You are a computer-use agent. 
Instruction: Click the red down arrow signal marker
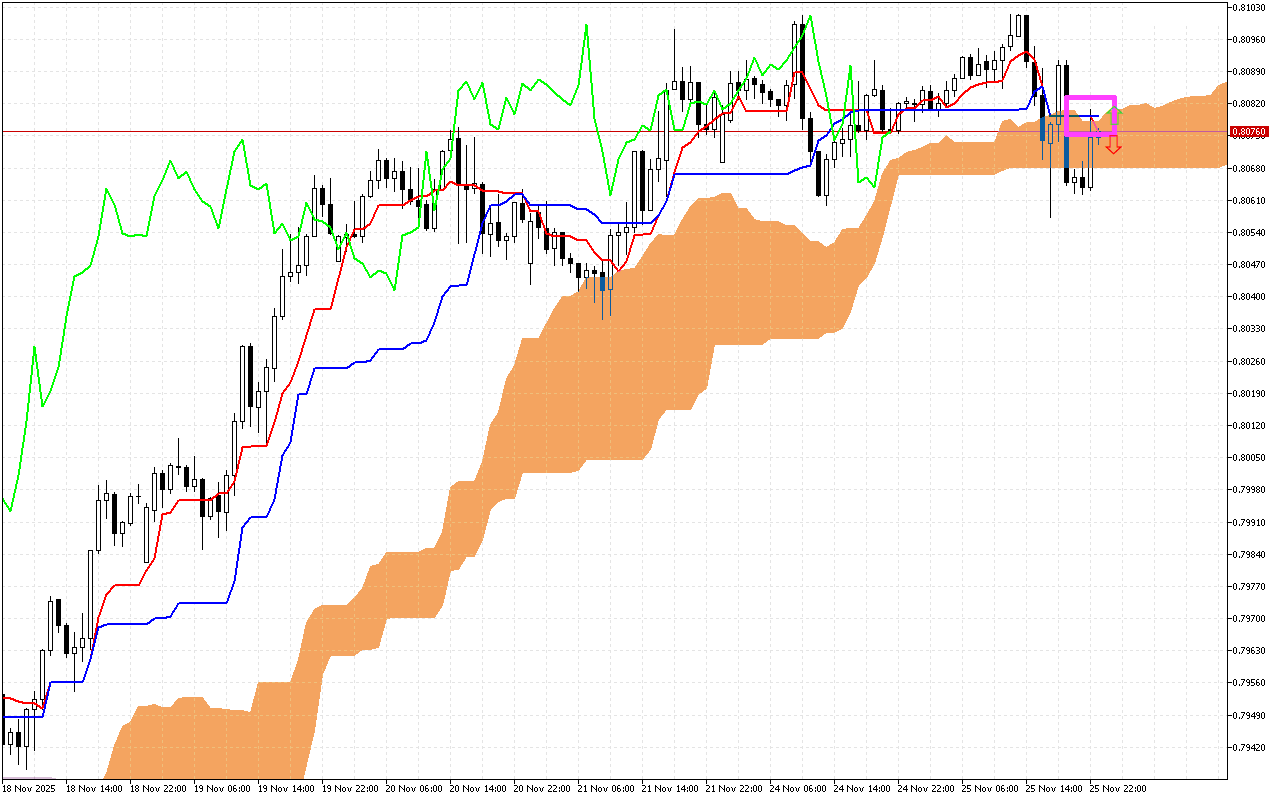click(1113, 148)
